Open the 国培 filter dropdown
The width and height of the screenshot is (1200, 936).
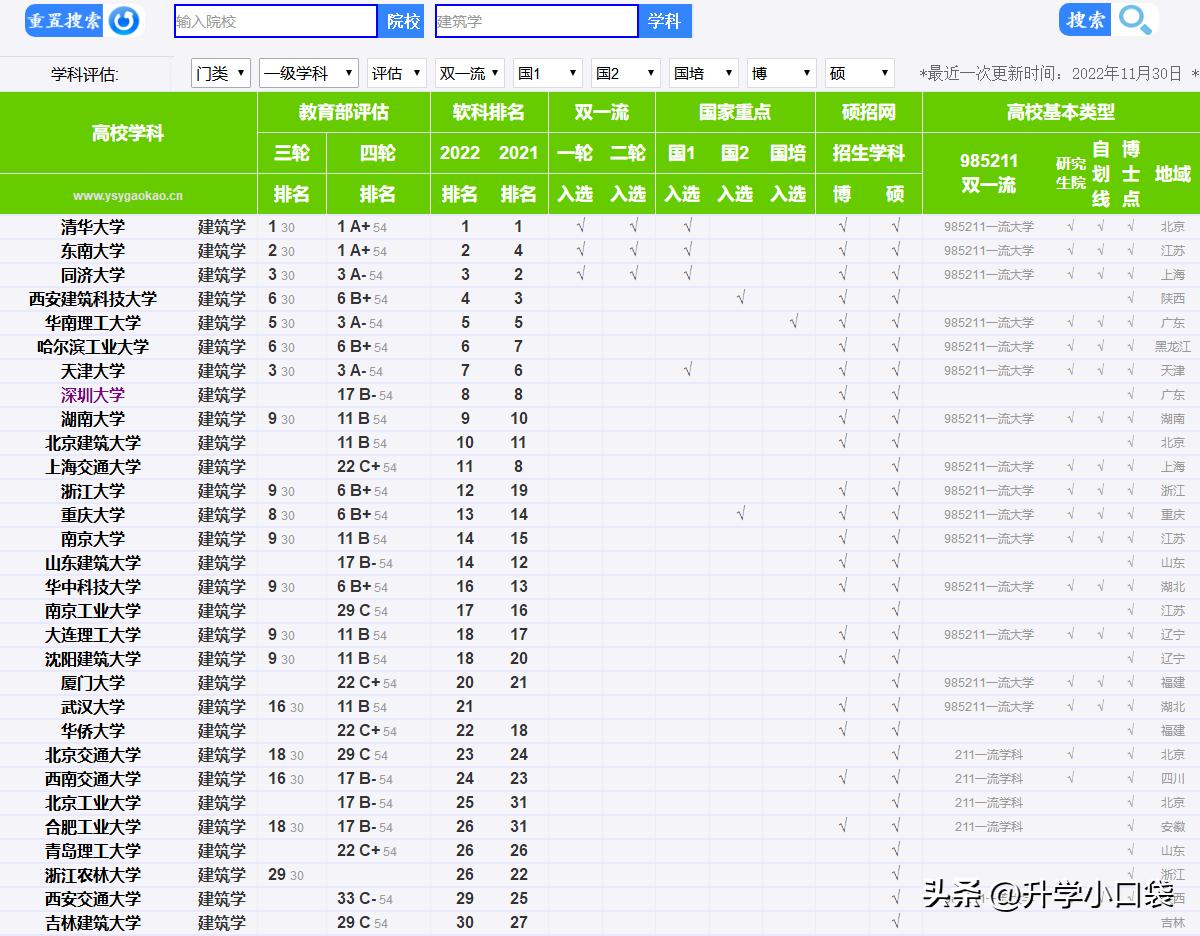[703, 73]
